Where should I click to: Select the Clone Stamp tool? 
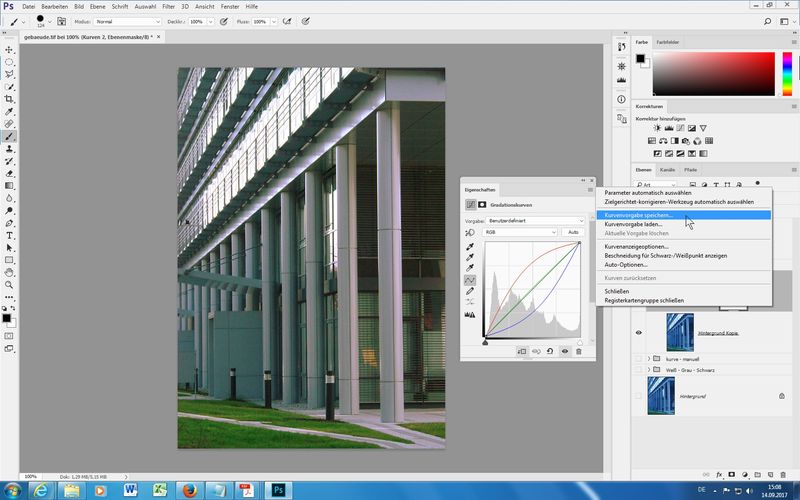[x=9, y=148]
